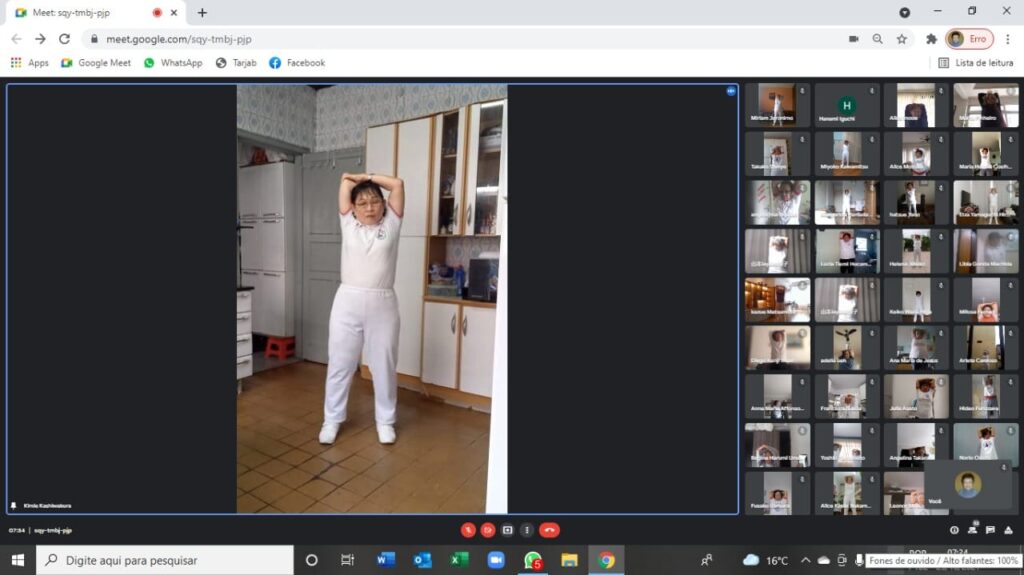Show the participants list panel
The image size is (1024, 575).
(972, 530)
